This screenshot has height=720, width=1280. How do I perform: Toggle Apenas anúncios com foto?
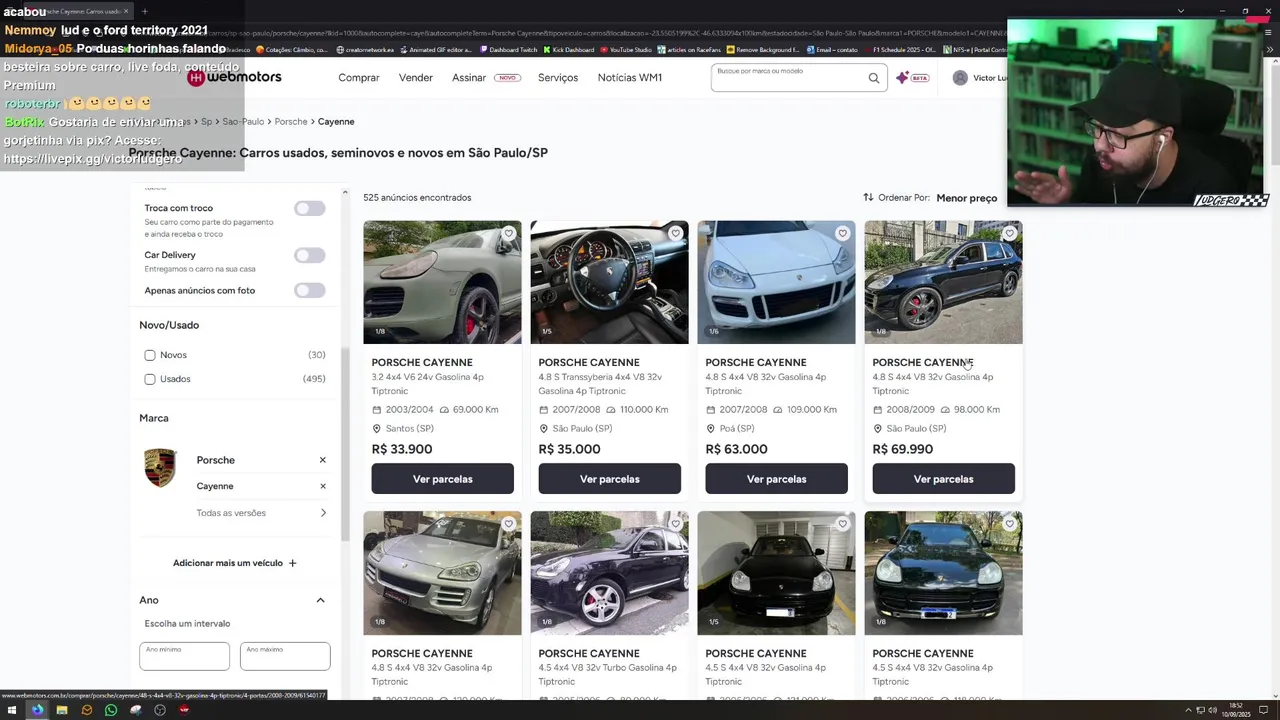(309, 290)
